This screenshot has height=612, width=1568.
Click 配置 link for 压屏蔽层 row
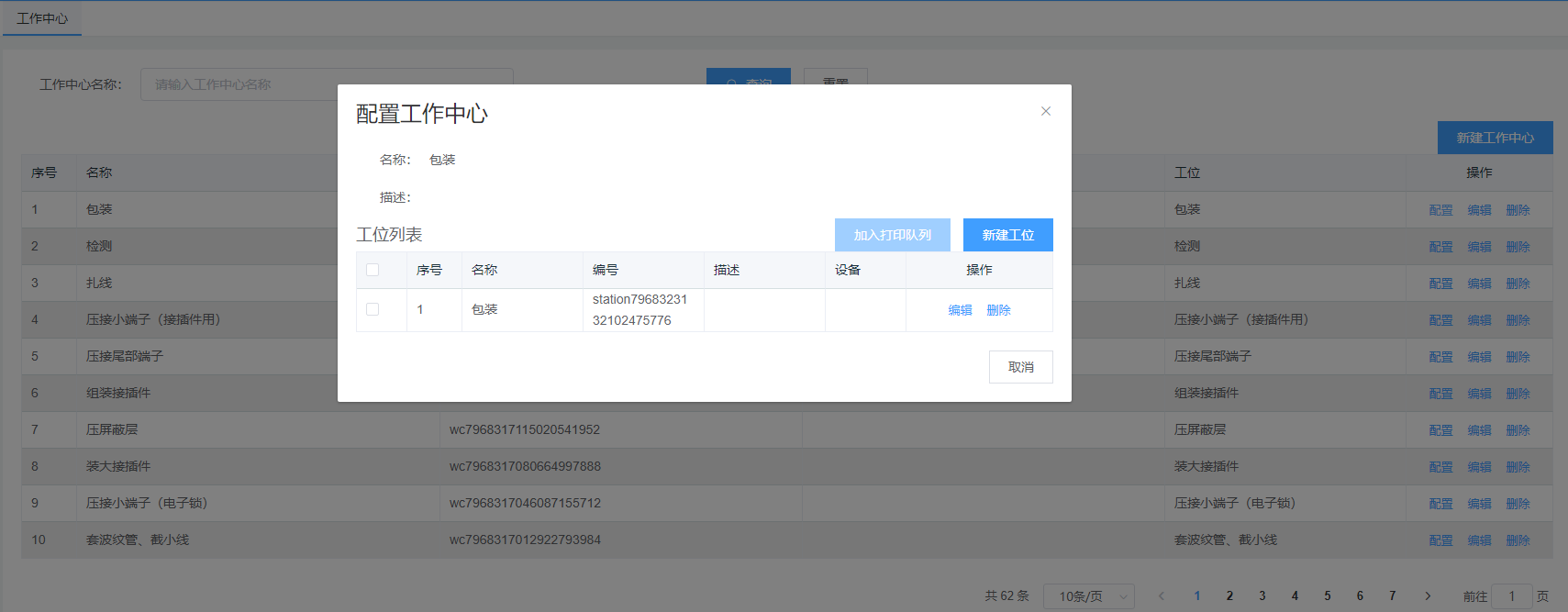(1440, 430)
